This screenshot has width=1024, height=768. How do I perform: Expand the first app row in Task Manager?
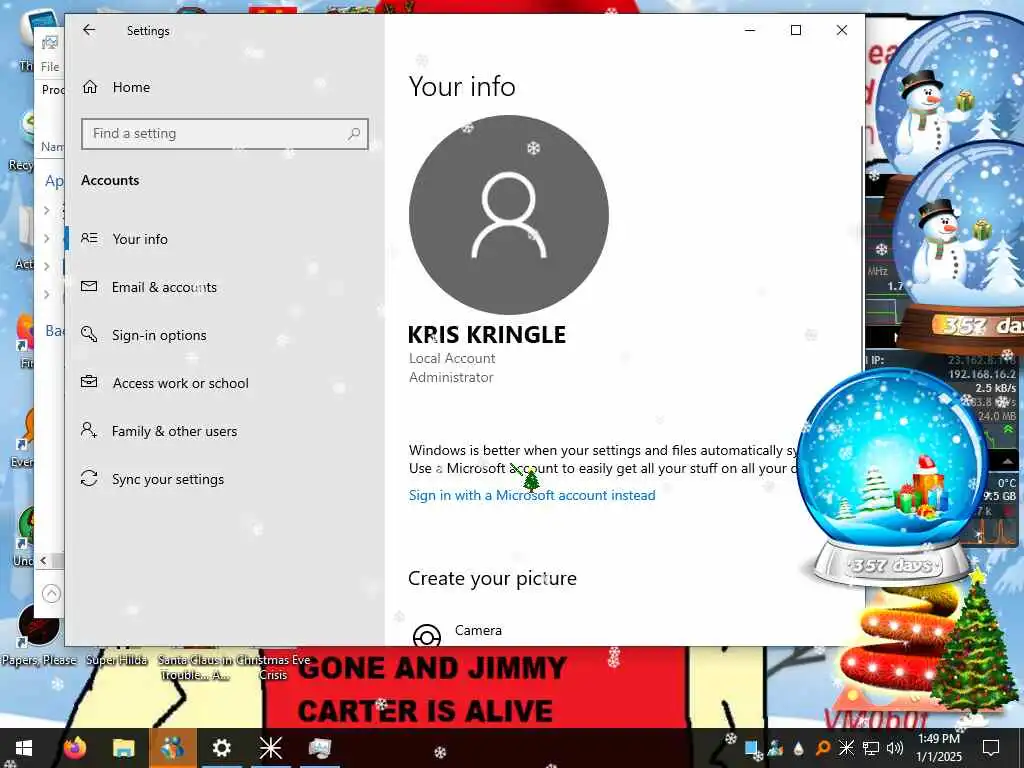(x=46, y=210)
